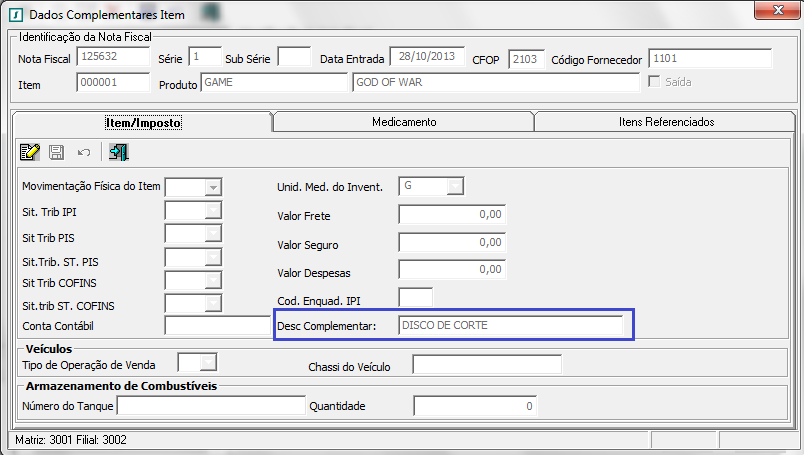Open the Sit Trib PIS dropdown

pos(213,234)
